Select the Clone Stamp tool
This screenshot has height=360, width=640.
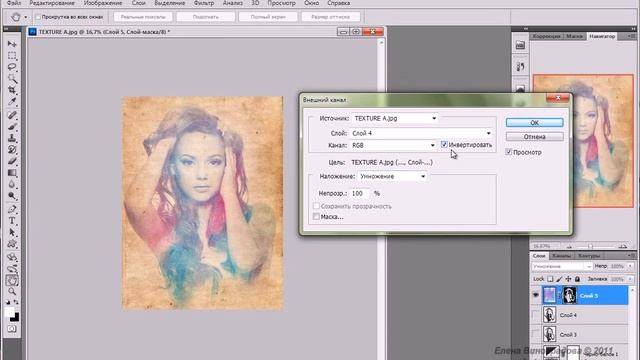(x=12, y=138)
